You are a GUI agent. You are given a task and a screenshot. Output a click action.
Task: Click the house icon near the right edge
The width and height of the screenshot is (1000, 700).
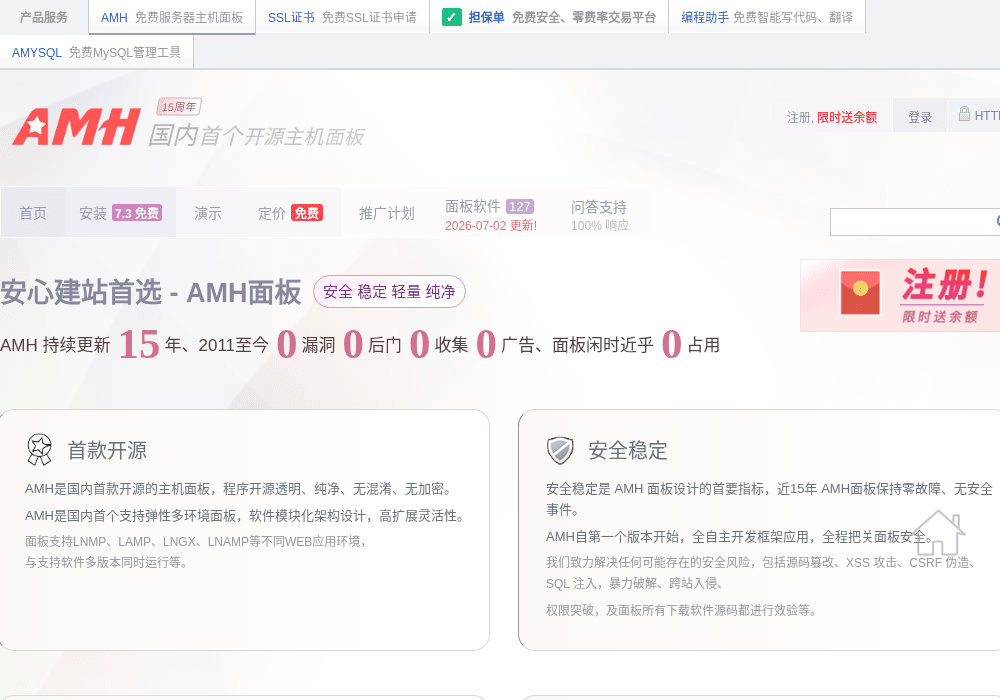click(939, 533)
